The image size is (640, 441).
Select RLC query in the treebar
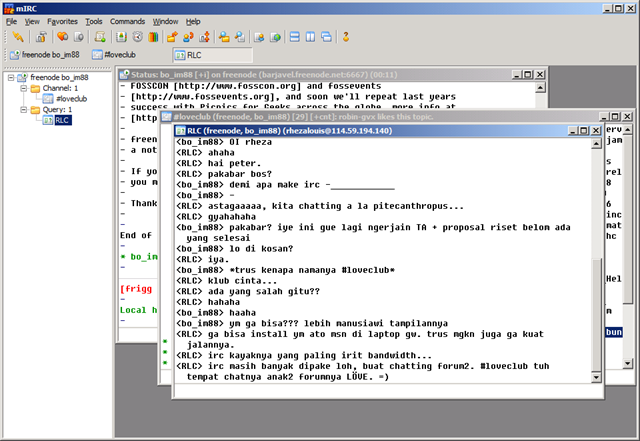(x=62, y=120)
